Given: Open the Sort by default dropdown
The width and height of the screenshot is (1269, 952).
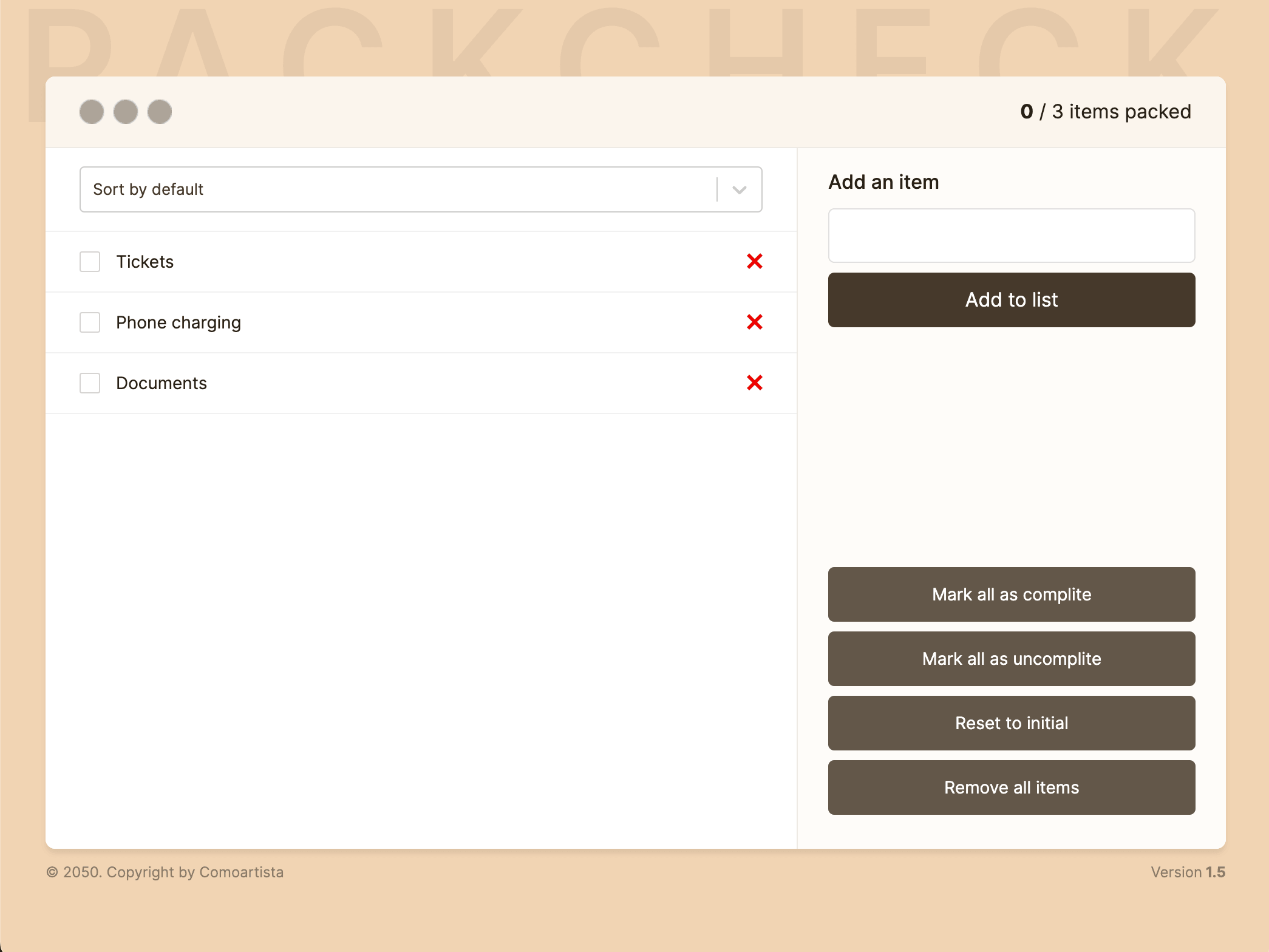Looking at the screenshot, I should pyautogui.click(x=395, y=189).
